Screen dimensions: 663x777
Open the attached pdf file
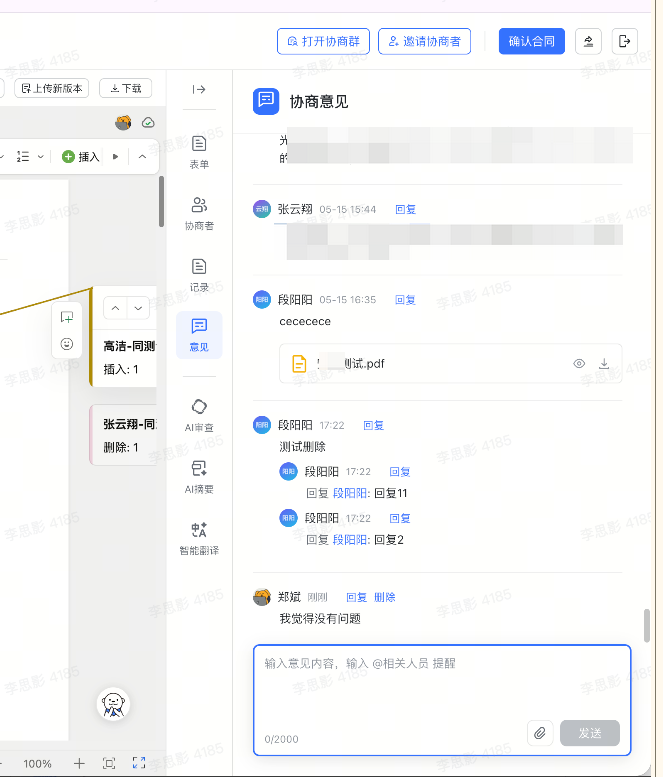(x=450, y=364)
